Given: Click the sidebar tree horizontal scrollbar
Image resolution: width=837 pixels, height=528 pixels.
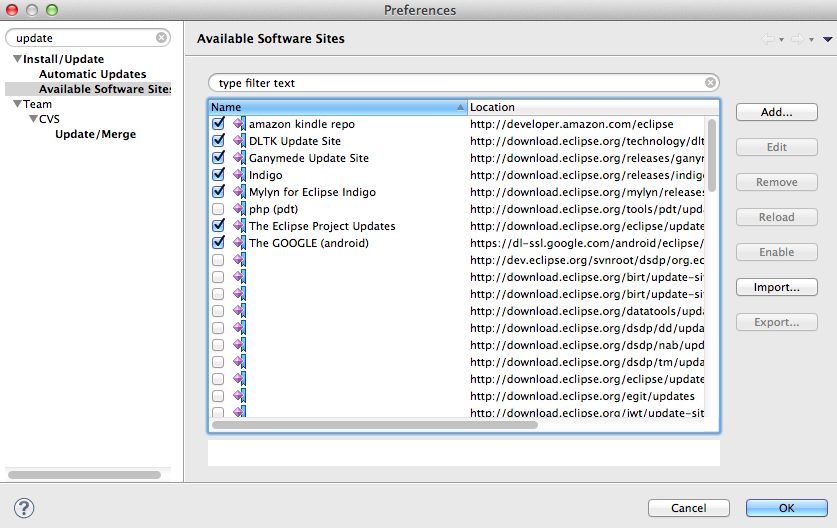Looking at the screenshot, I should [x=84, y=475].
